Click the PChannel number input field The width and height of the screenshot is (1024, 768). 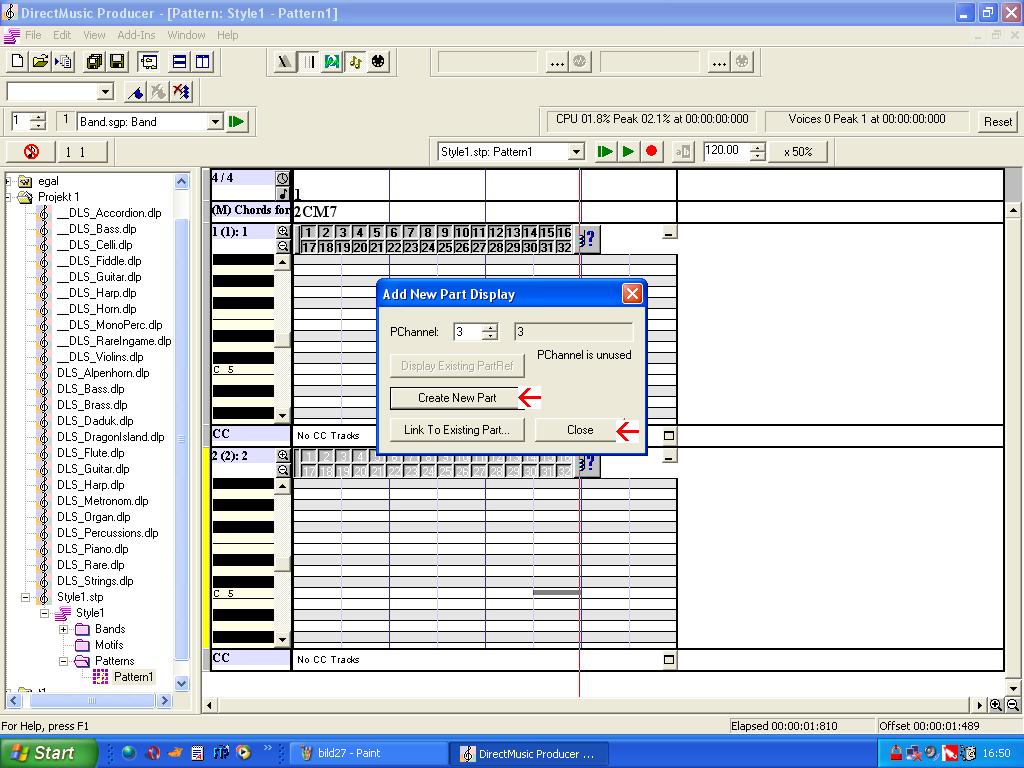click(466, 332)
